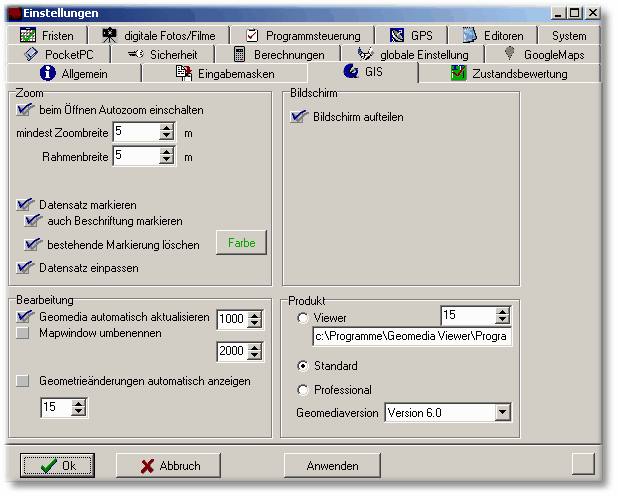The image size is (619, 498).
Task: Open the Farbe color picker button
Action: (x=241, y=243)
